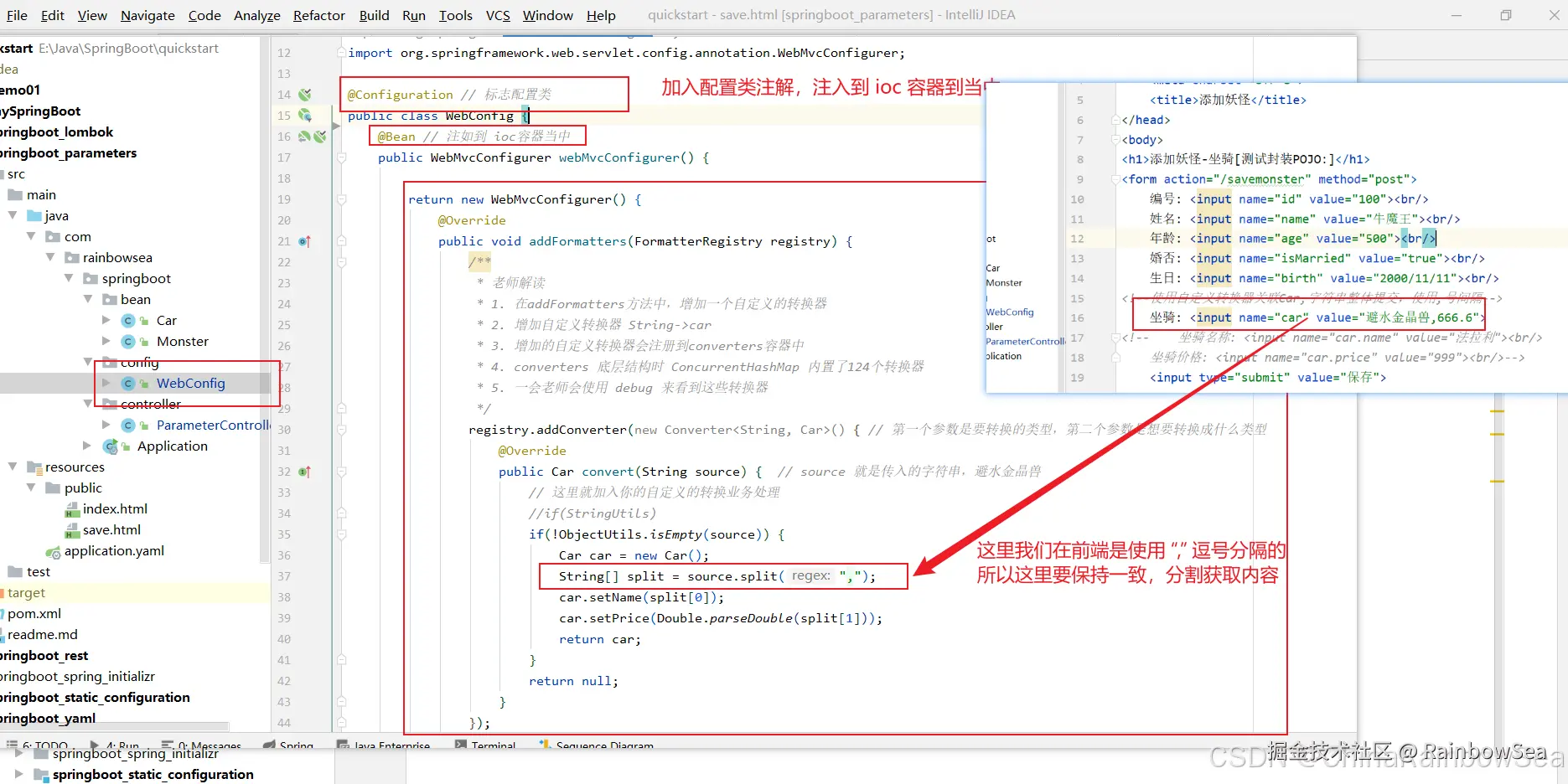Click the implements marker icon on line 32
Image resolution: width=1568 pixels, height=784 pixels.
305,472
